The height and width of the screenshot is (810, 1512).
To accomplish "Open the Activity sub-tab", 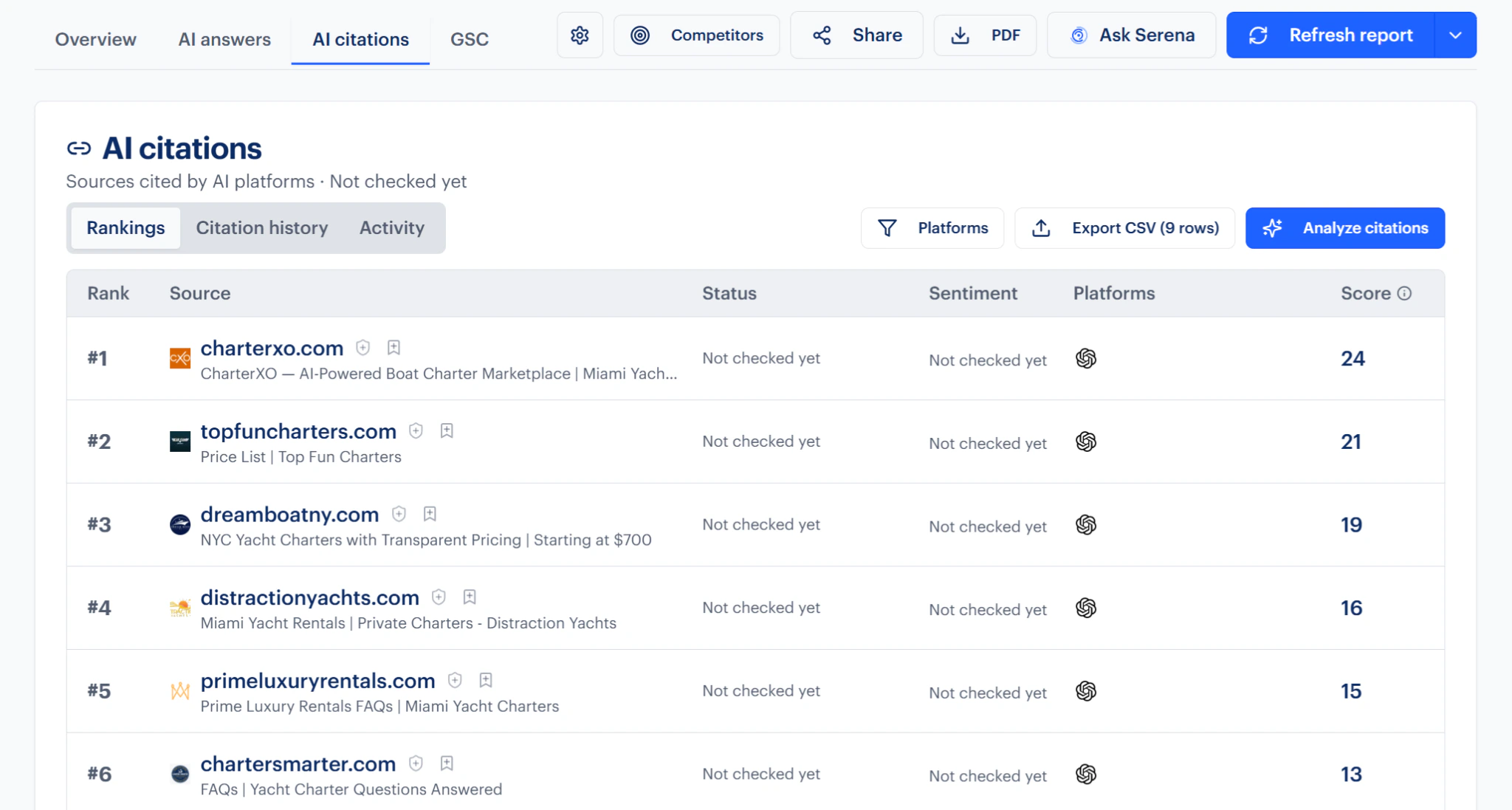I will pyautogui.click(x=392, y=228).
